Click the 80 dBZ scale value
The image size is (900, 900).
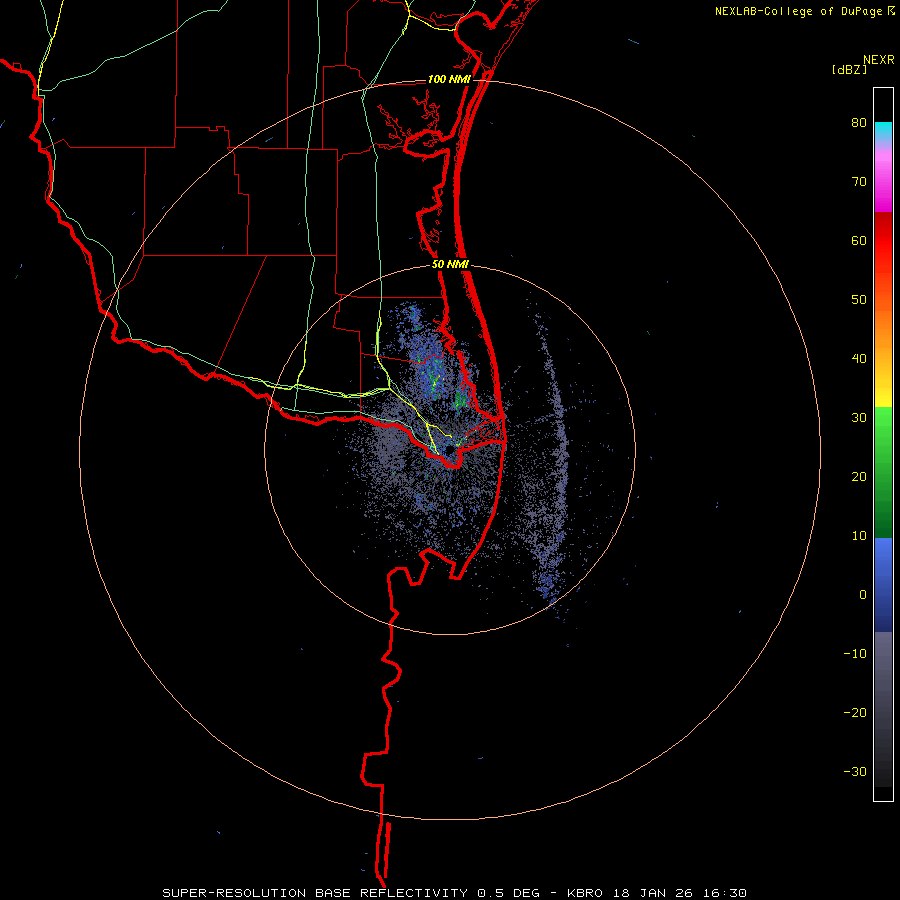click(x=859, y=123)
